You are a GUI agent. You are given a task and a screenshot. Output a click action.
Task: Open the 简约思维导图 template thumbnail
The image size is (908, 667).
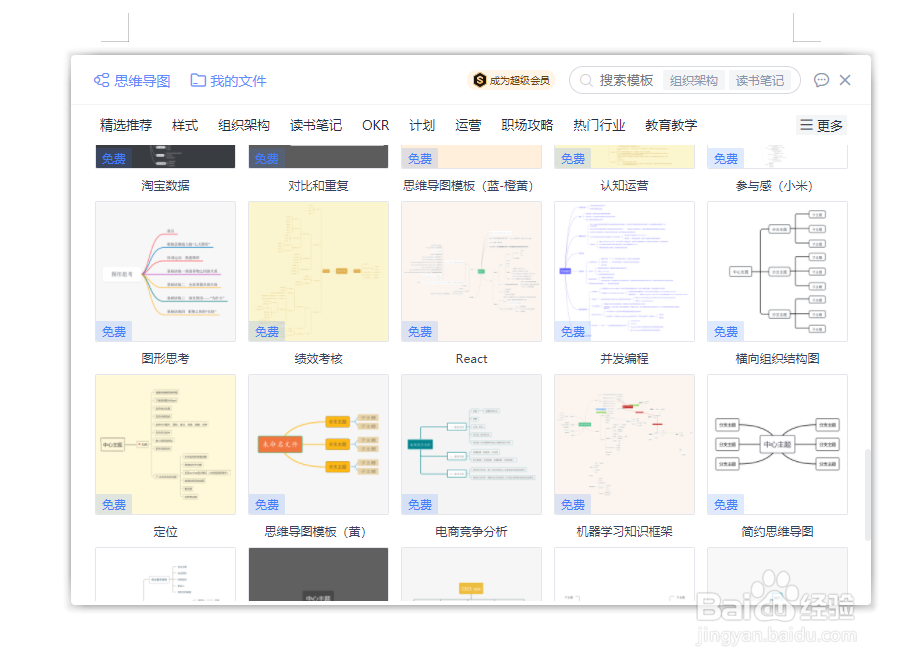[777, 444]
